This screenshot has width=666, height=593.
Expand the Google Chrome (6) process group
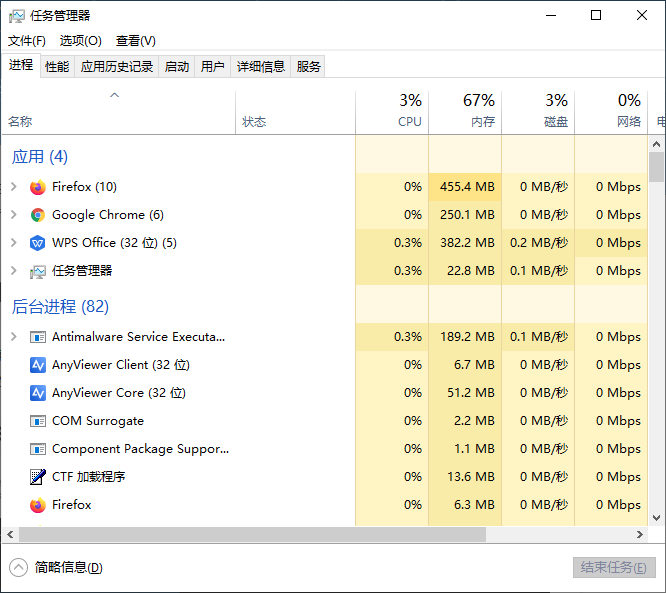pyautogui.click(x=13, y=215)
